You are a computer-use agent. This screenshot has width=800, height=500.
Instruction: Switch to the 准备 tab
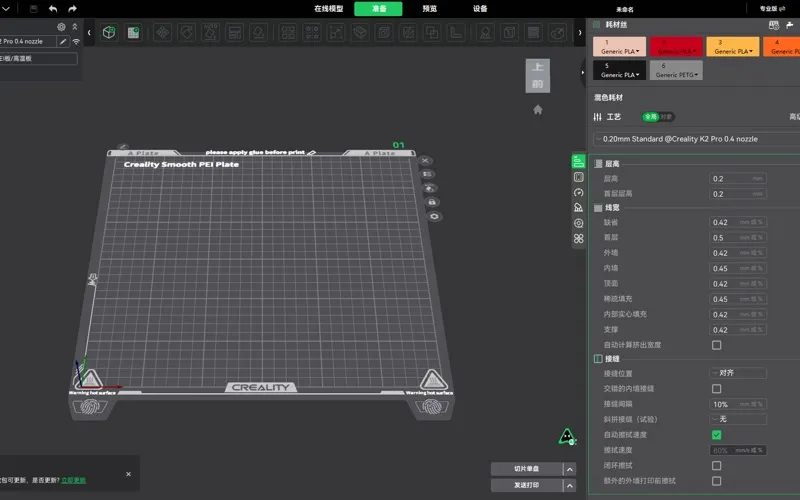(x=379, y=9)
